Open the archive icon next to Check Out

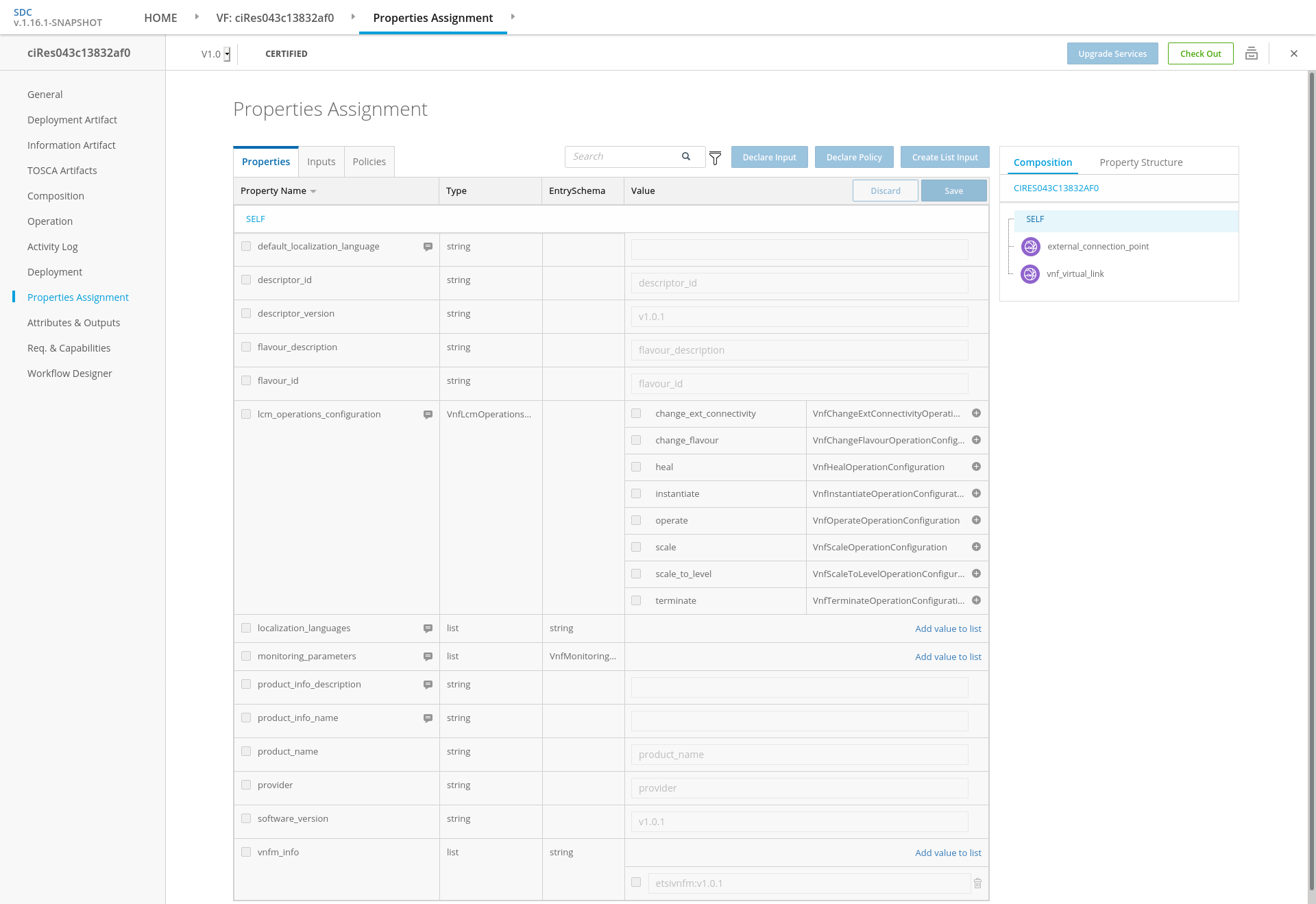coord(1251,53)
